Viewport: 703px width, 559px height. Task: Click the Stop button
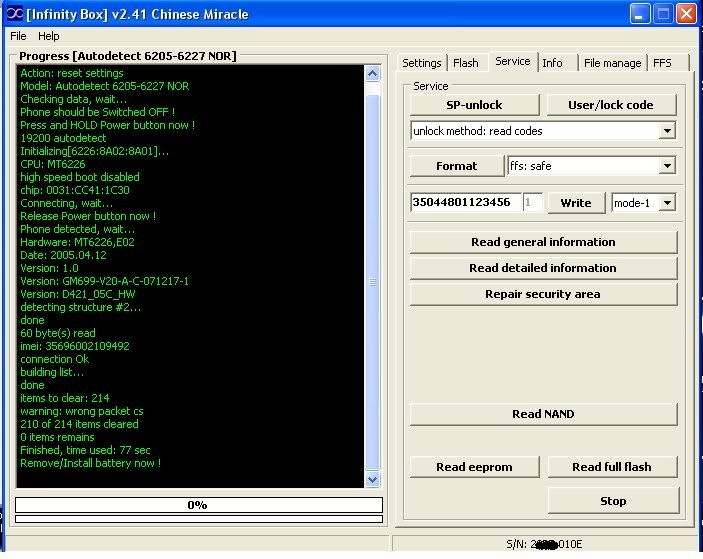[x=613, y=501]
